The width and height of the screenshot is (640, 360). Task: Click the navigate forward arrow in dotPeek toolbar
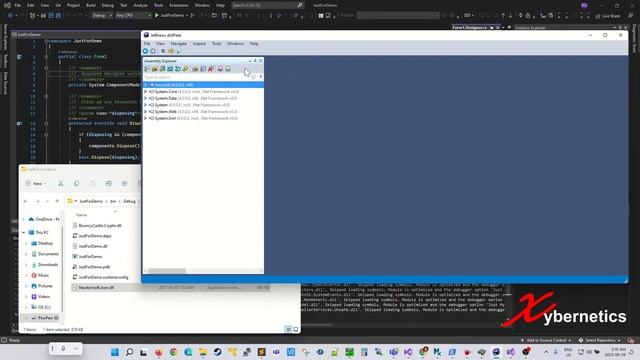(x=153, y=51)
